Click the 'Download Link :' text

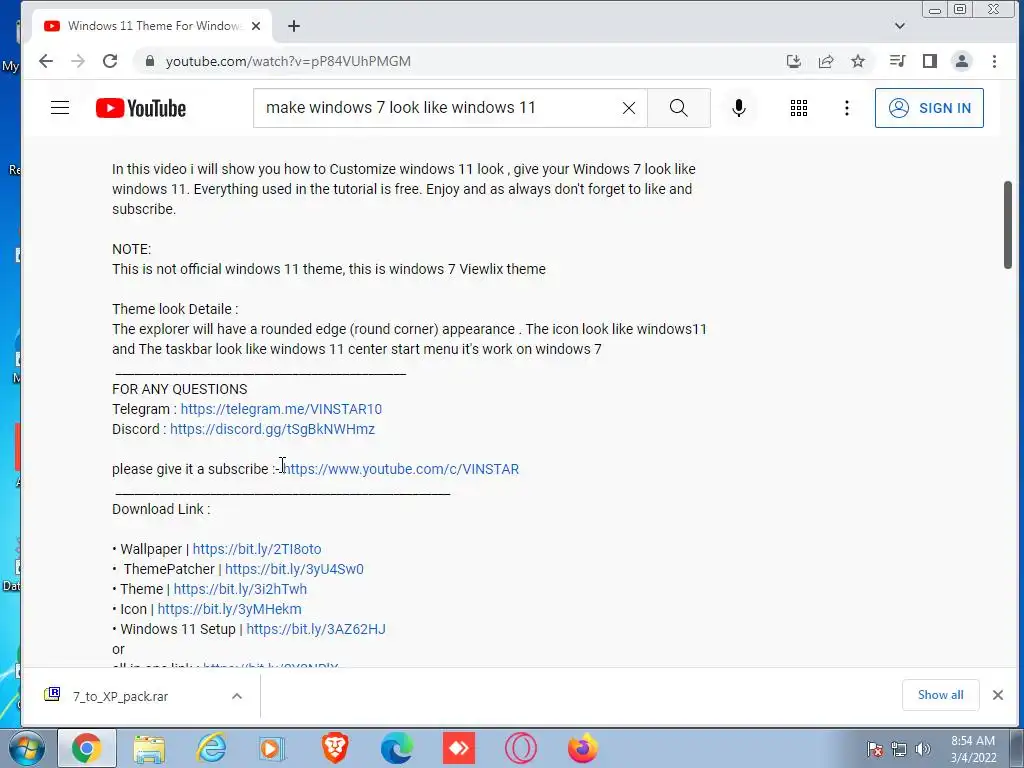point(161,509)
